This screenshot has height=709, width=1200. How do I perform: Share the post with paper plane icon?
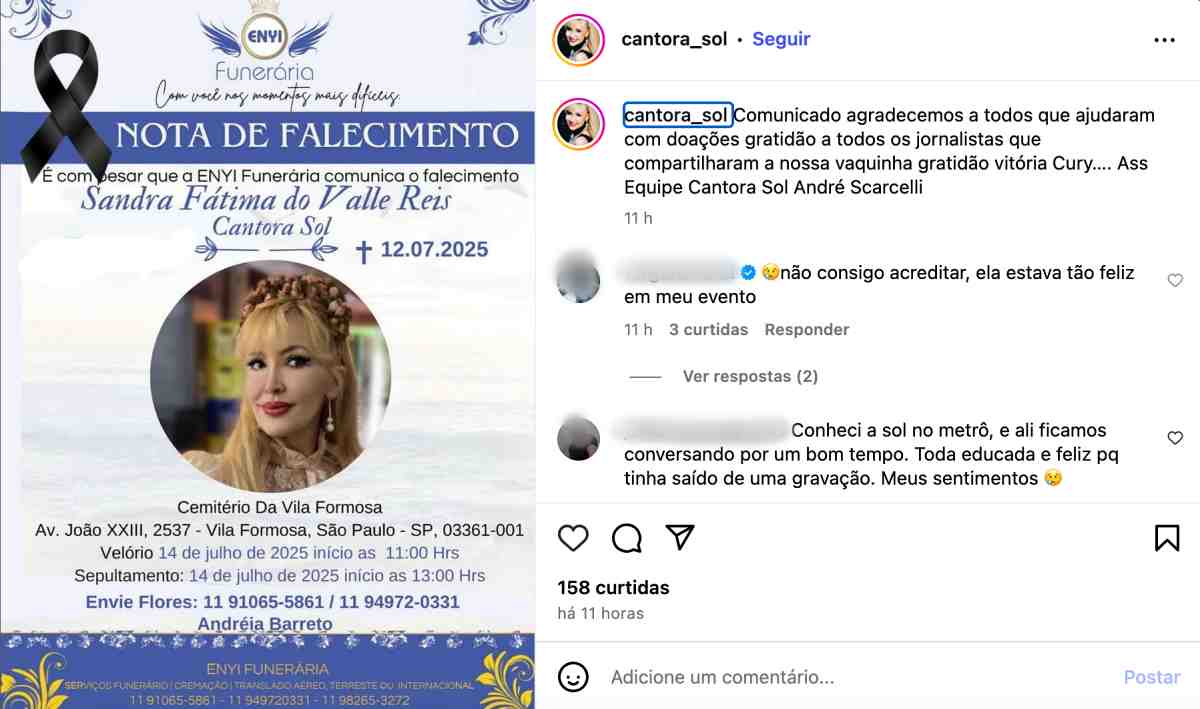[x=680, y=537]
